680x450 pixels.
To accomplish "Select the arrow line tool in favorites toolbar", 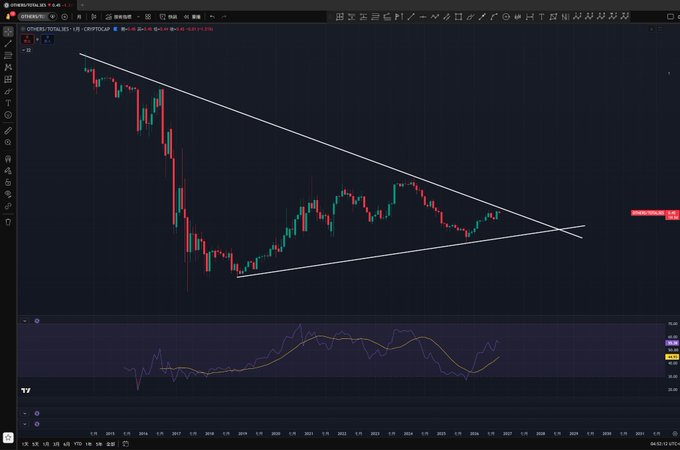I will (x=482, y=16).
